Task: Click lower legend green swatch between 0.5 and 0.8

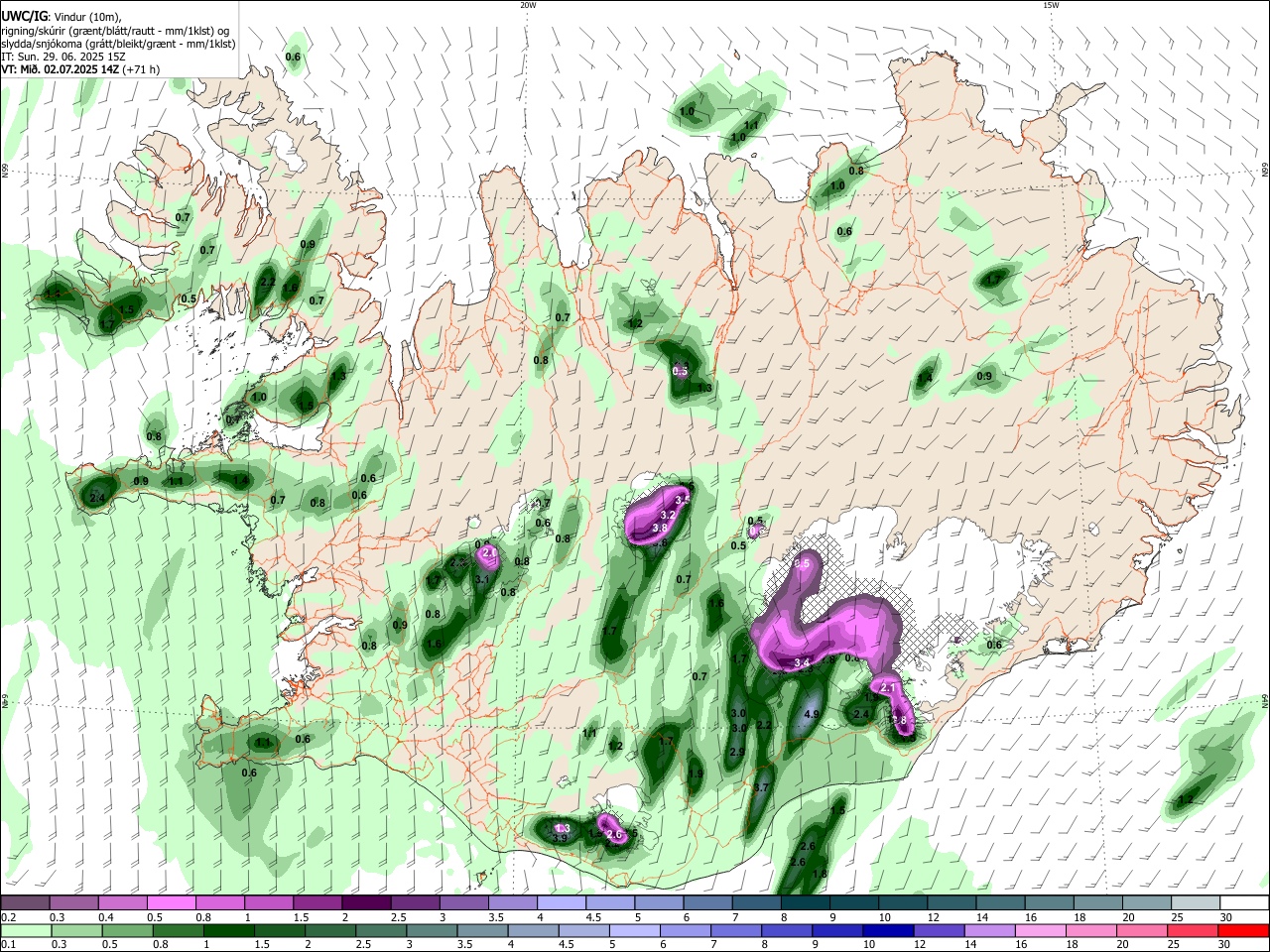Action: 127,930
